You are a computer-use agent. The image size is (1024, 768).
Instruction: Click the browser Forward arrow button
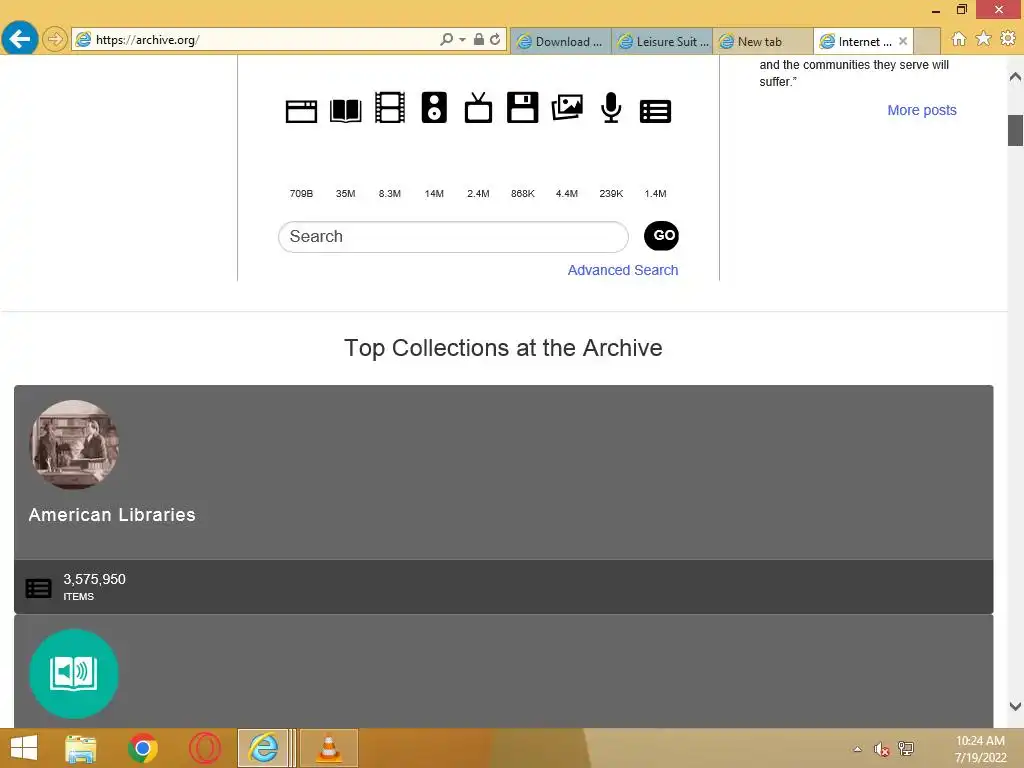click(55, 39)
